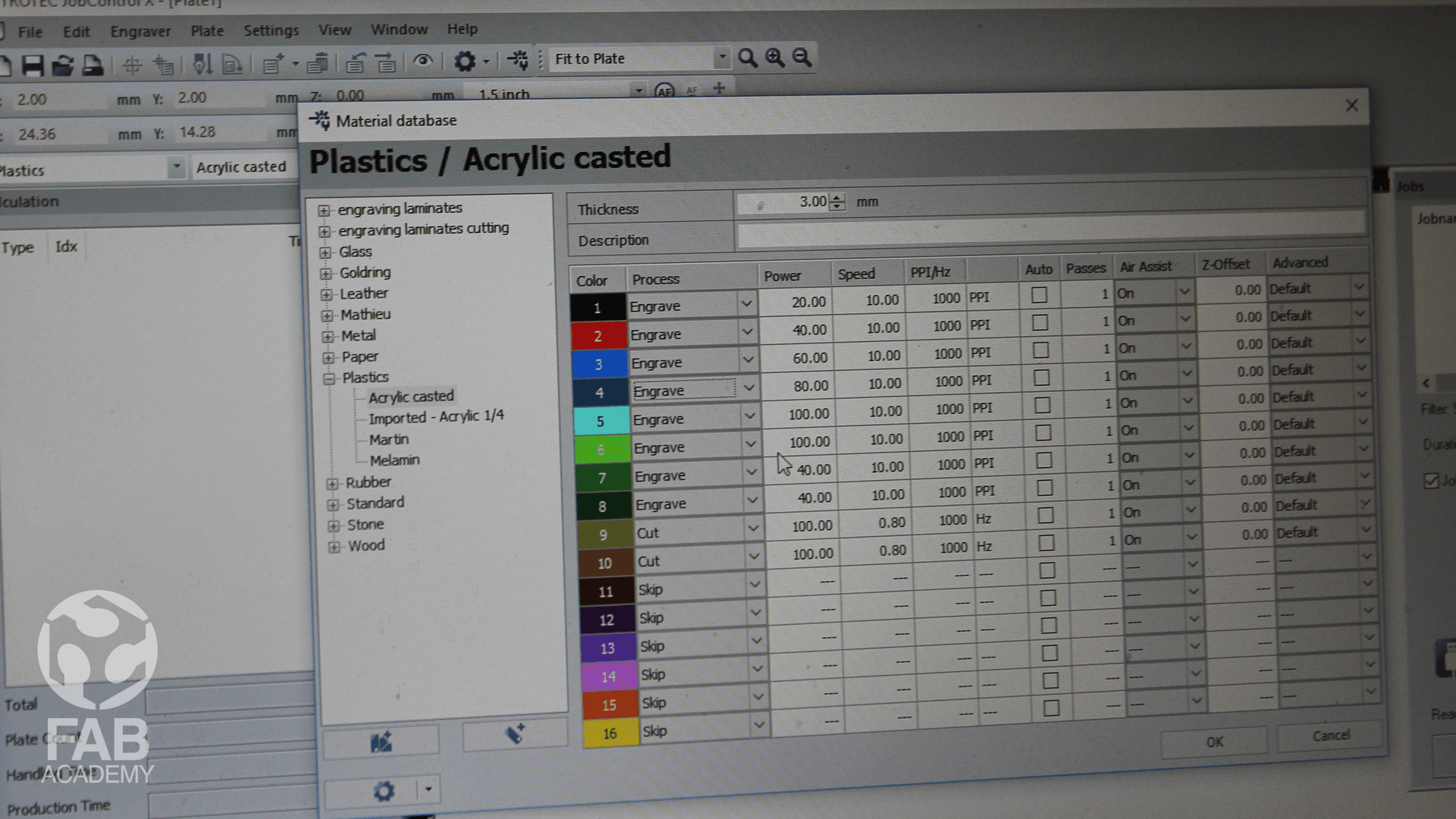Select the Martin material
Viewport: 1456px width, 819px height.
click(388, 440)
